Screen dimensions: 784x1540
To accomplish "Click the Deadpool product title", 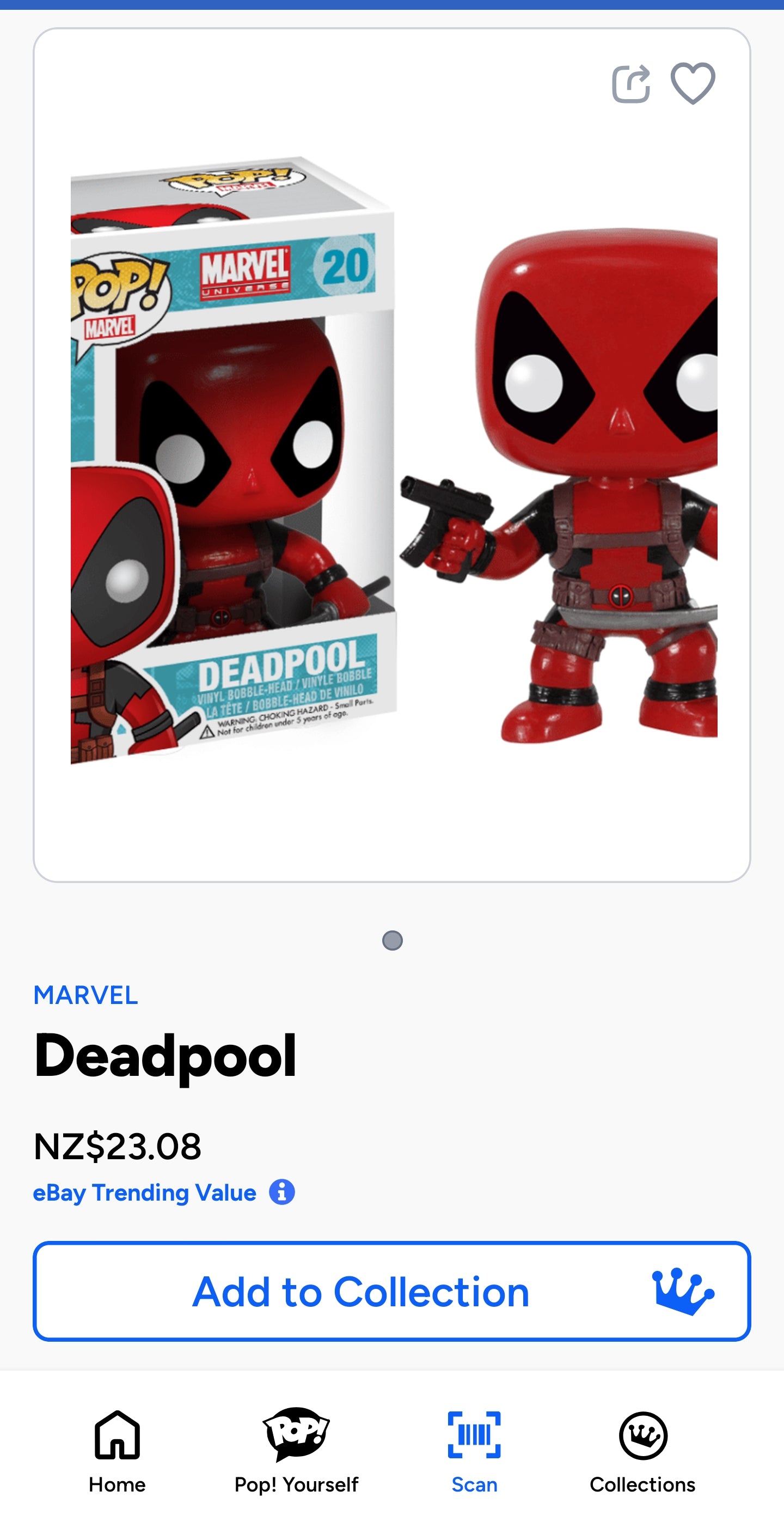I will point(166,1056).
